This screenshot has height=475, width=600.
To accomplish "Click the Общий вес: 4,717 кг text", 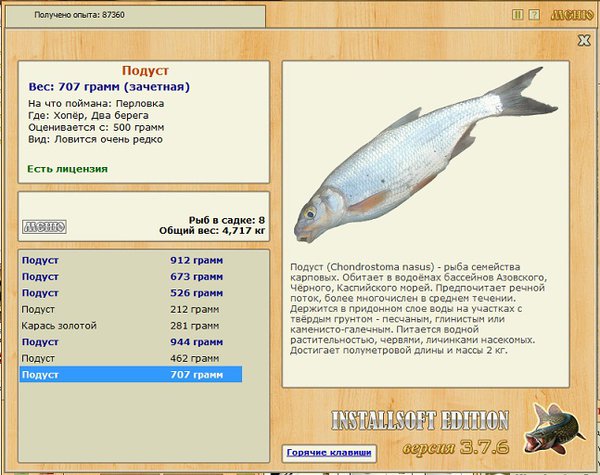I will pyautogui.click(x=212, y=230).
